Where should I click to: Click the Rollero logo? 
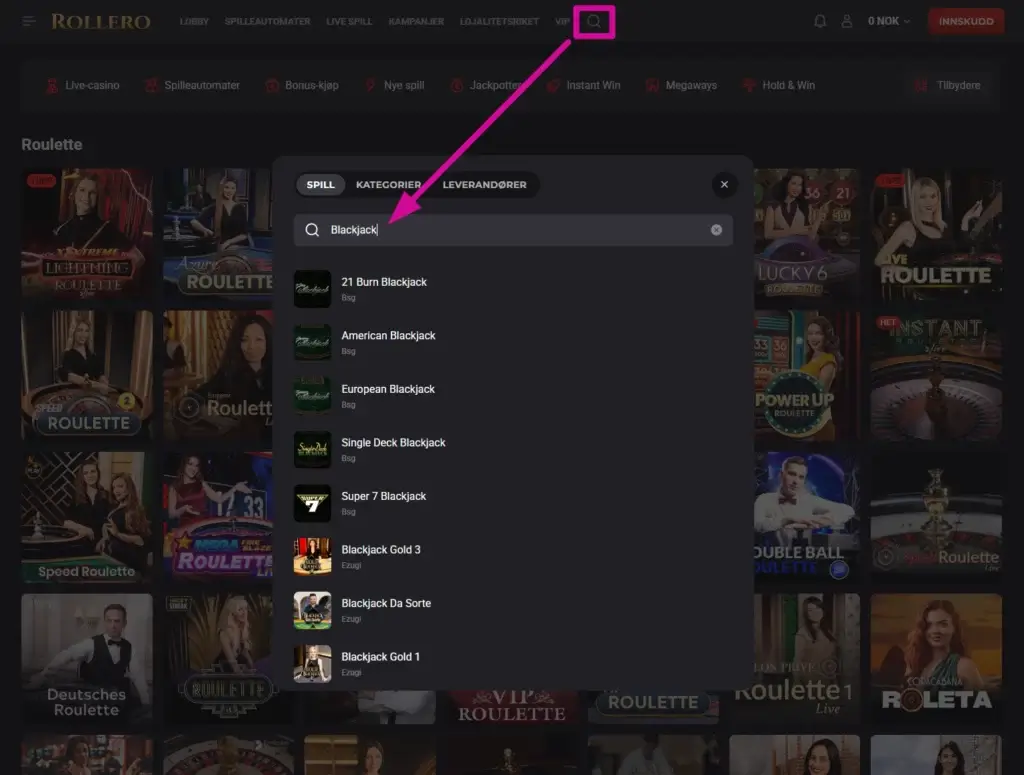tap(101, 22)
